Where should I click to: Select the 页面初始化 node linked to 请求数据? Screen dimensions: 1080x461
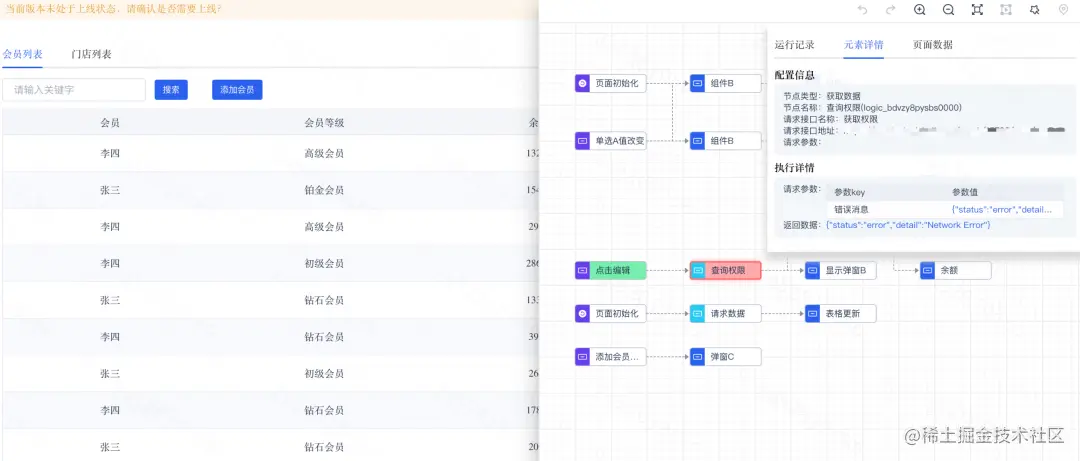[x=611, y=314]
